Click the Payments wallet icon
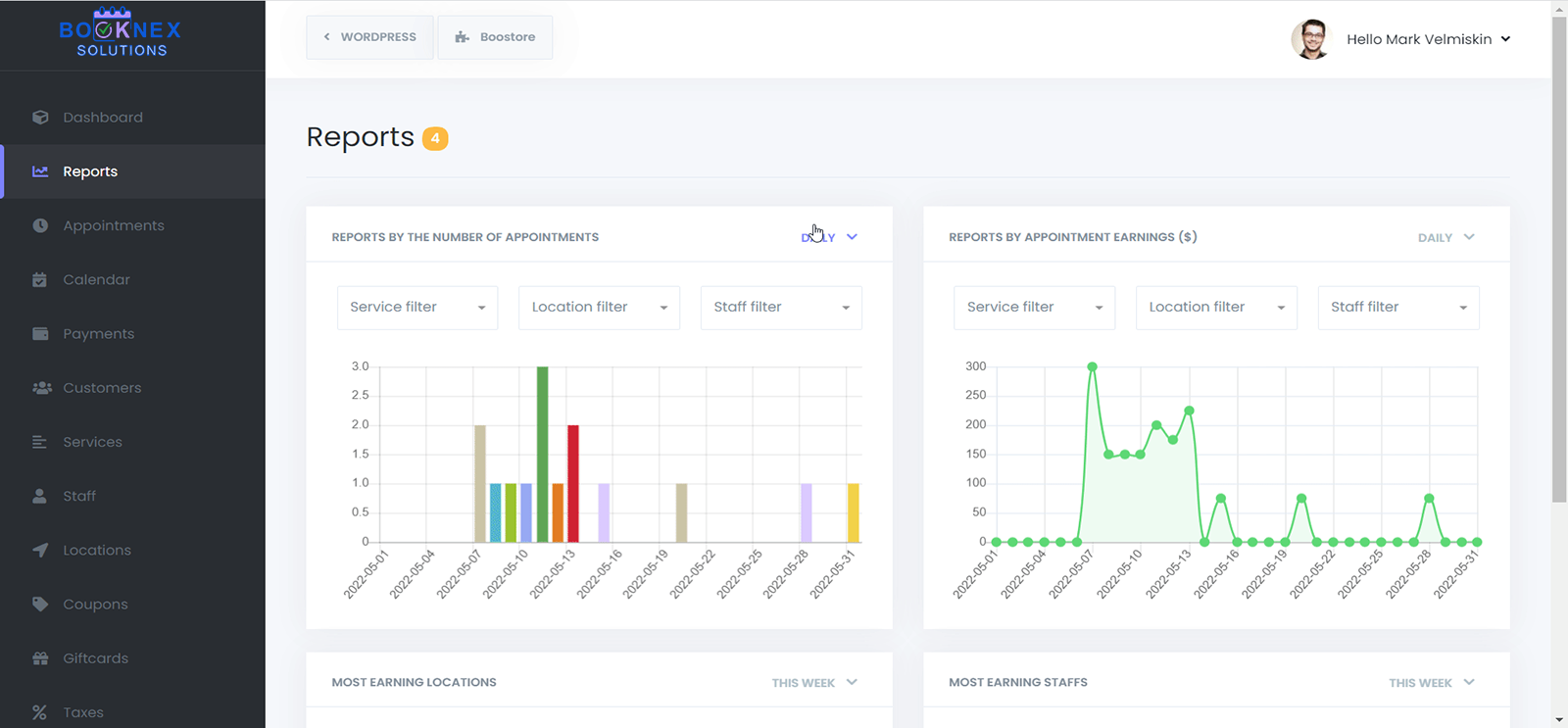The width and height of the screenshot is (1568, 728). click(40, 334)
